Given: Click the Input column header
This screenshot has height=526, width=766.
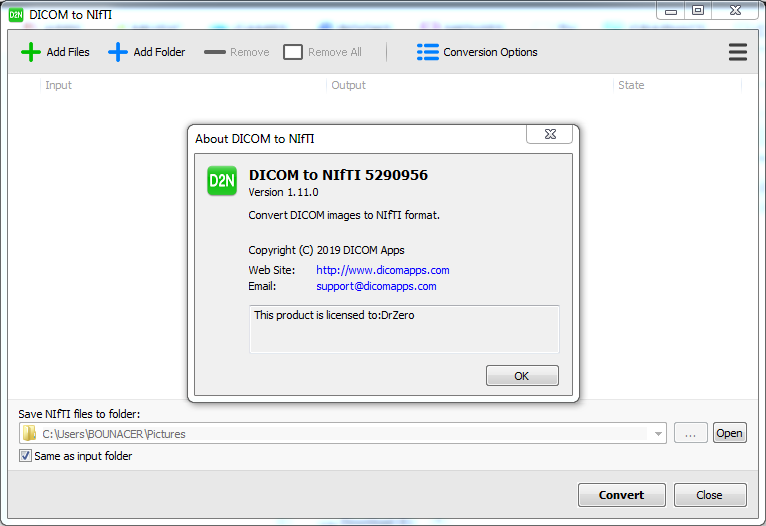Looking at the screenshot, I should coord(183,85).
